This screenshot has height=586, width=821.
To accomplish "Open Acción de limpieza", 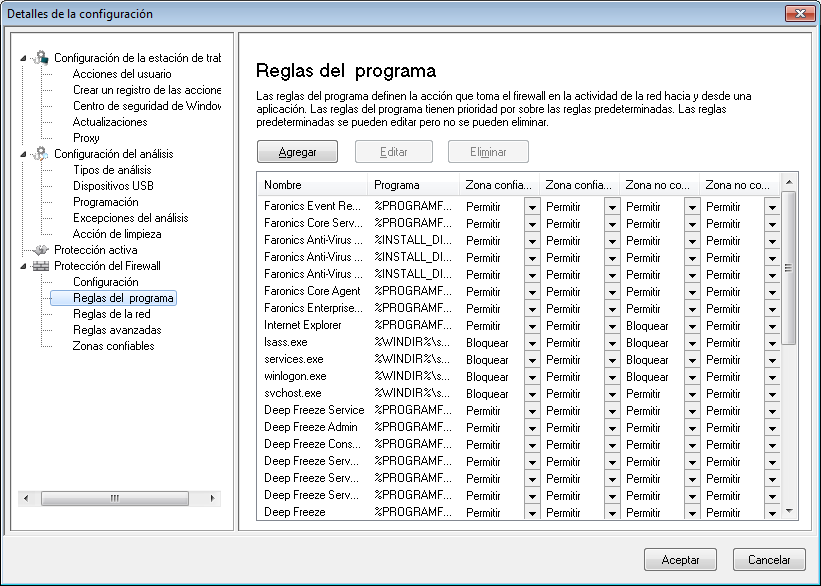I will pyautogui.click(x=117, y=234).
